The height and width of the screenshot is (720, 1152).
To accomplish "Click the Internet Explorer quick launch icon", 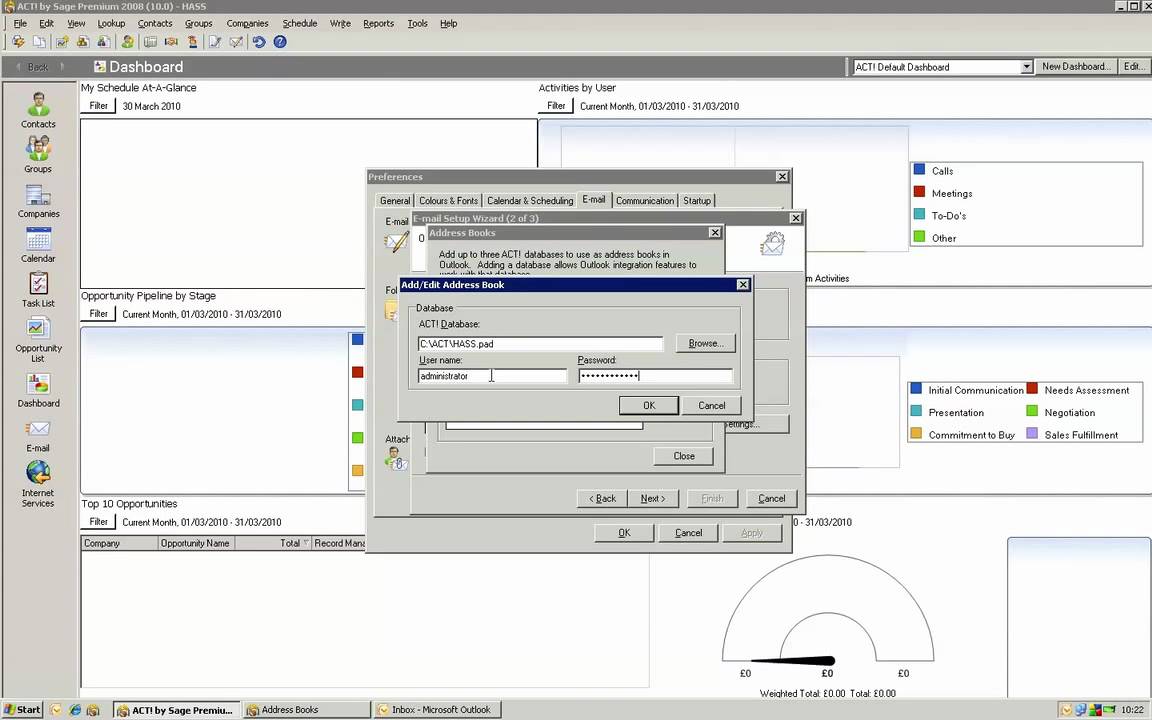I will 74,710.
